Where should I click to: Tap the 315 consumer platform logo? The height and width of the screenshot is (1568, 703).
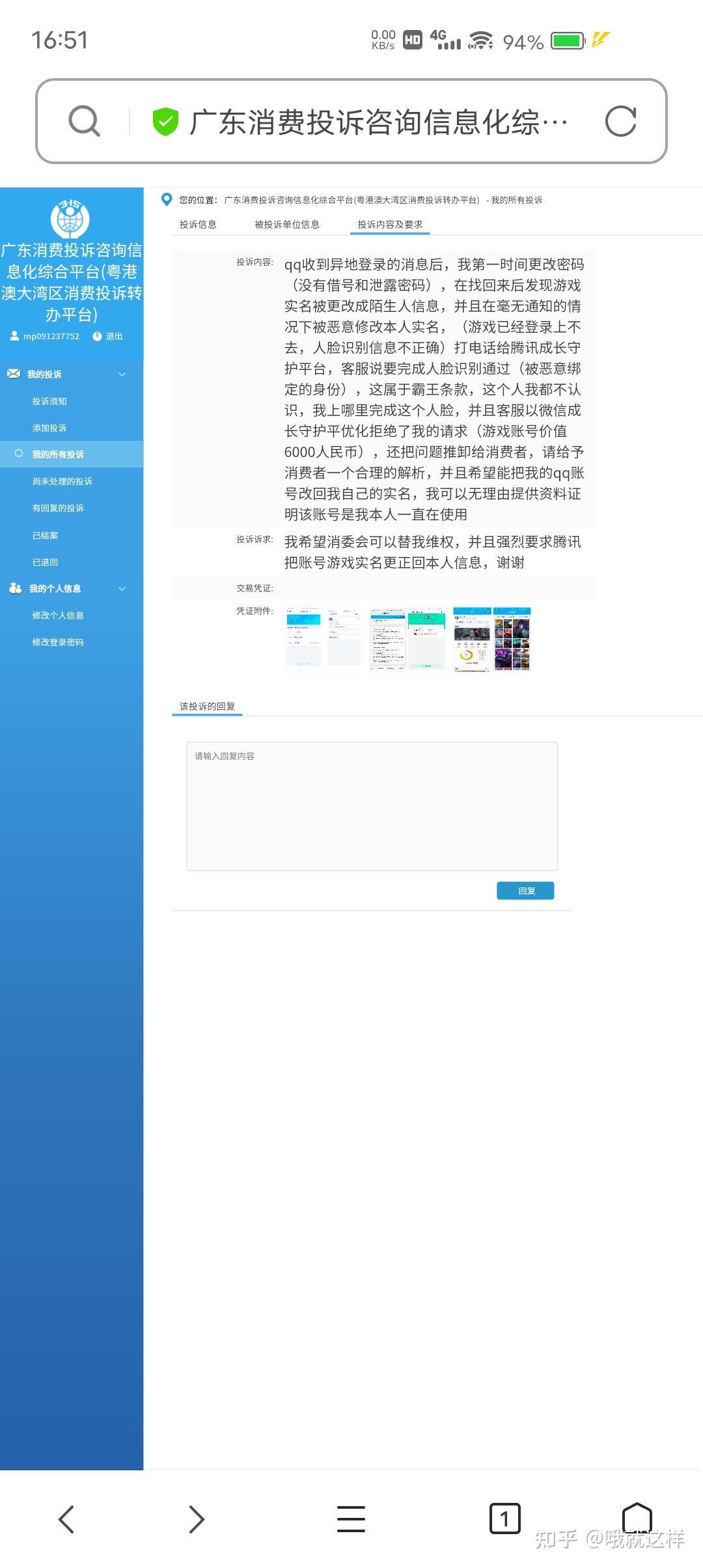70,218
